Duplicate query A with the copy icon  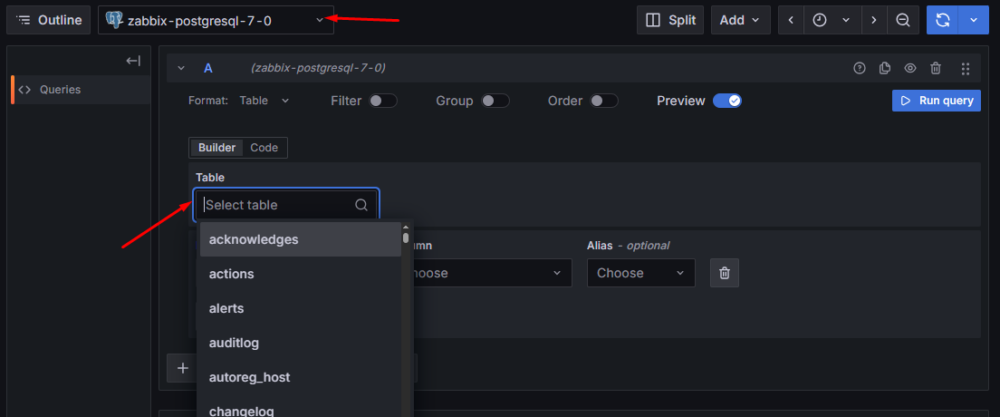tap(885, 68)
